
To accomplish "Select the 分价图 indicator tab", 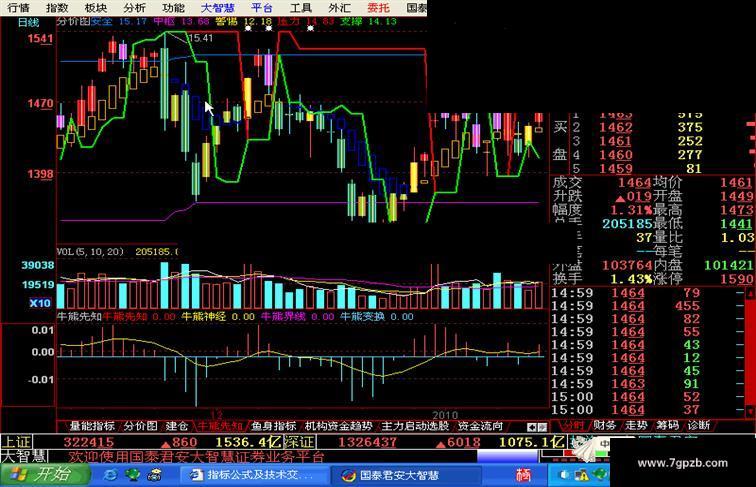I will [x=140, y=426].
